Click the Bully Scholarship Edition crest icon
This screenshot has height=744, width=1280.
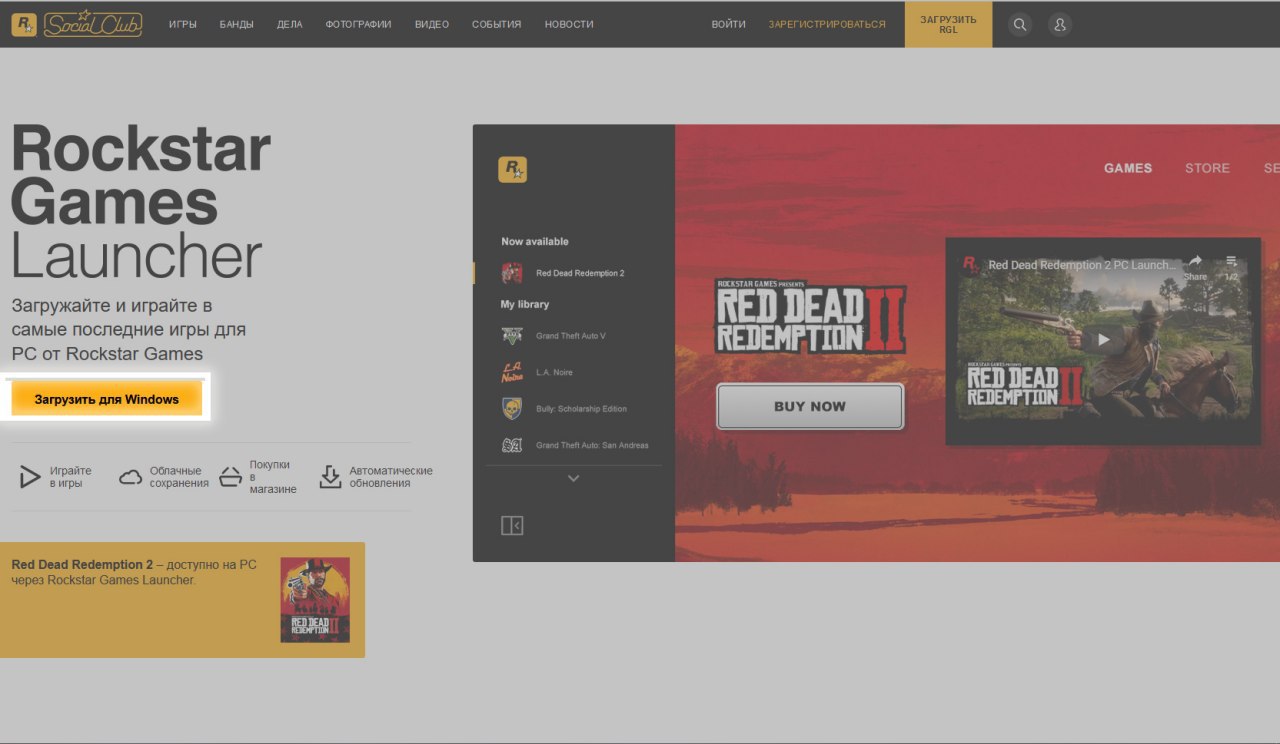pyautogui.click(x=512, y=408)
